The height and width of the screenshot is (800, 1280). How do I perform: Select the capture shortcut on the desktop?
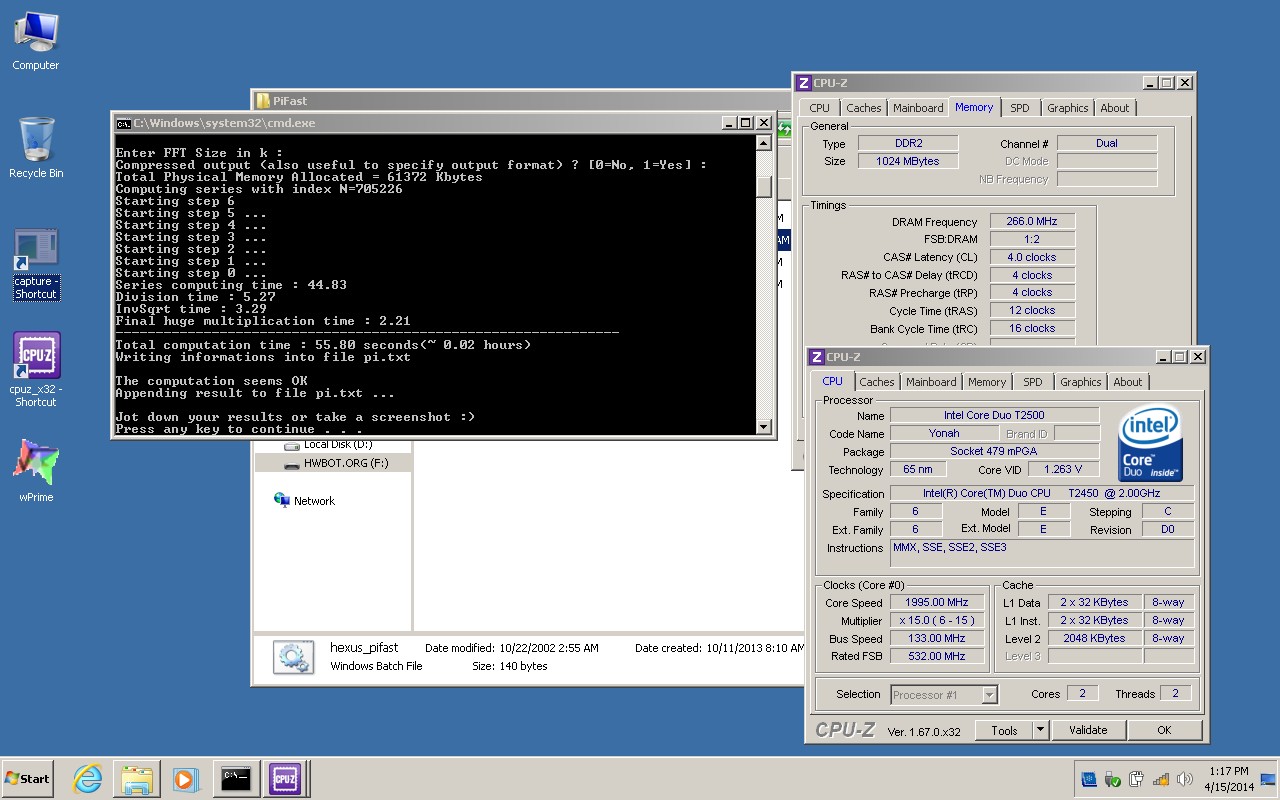pyautogui.click(x=36, y=265)
